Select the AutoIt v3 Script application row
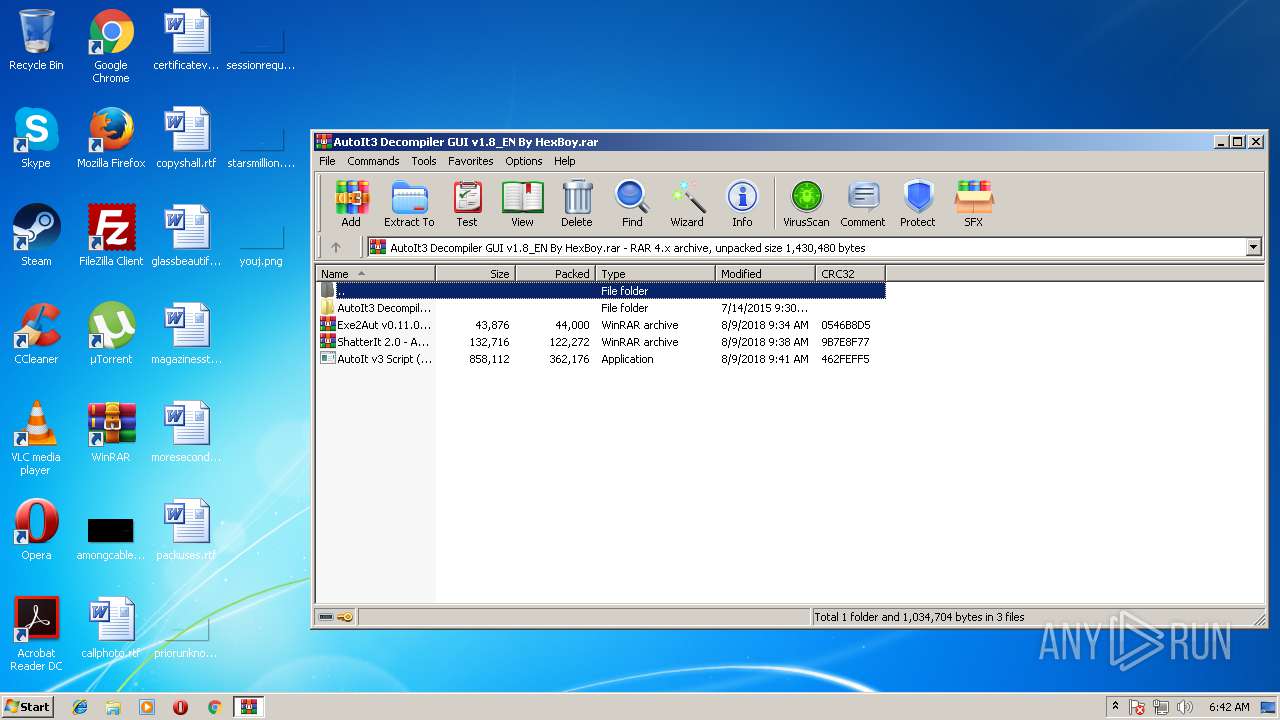Screen dimensions: 1280x720 tap(601, 359)
